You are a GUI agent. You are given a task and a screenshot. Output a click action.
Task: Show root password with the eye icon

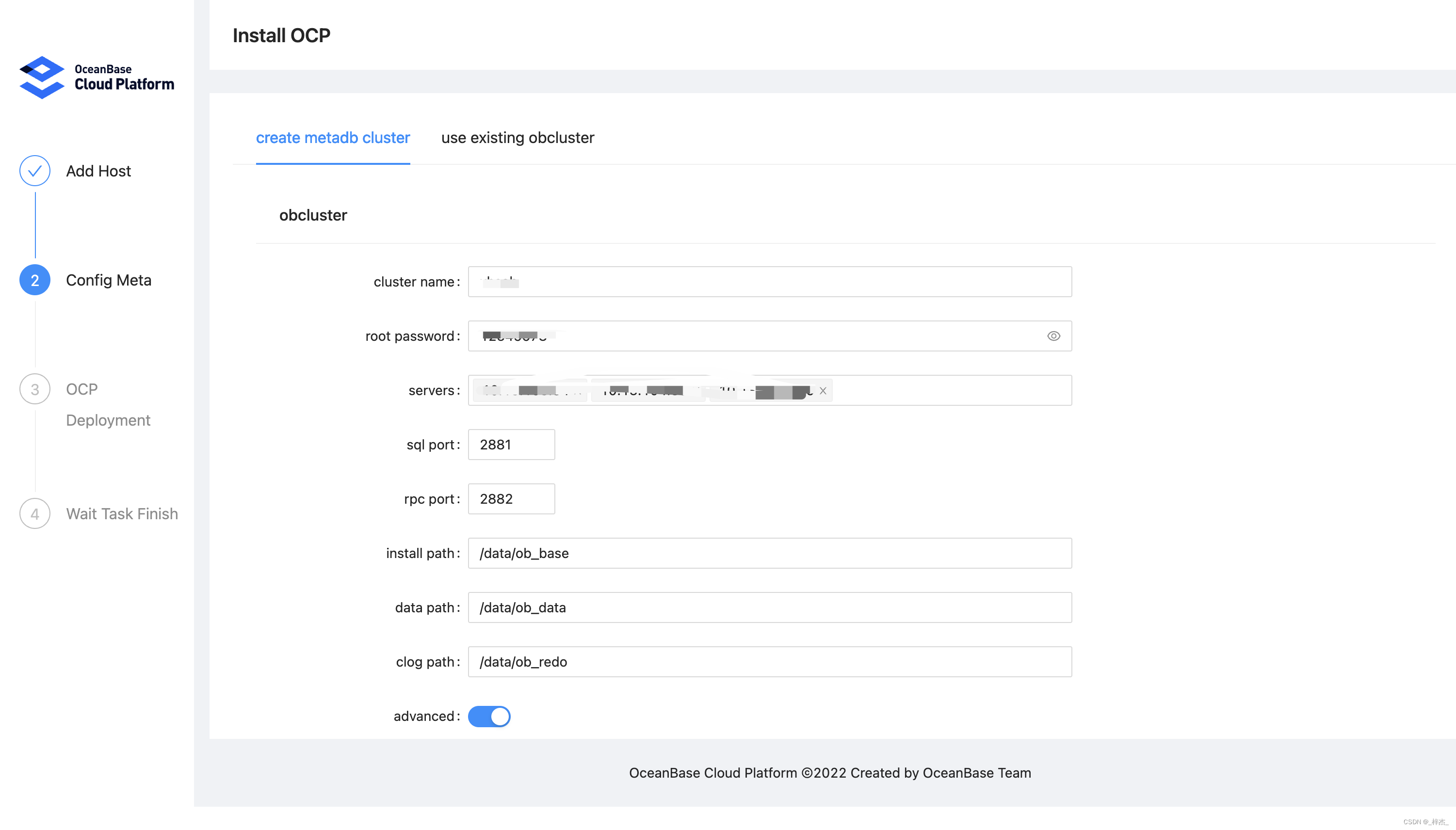[x=1053, y=336]
